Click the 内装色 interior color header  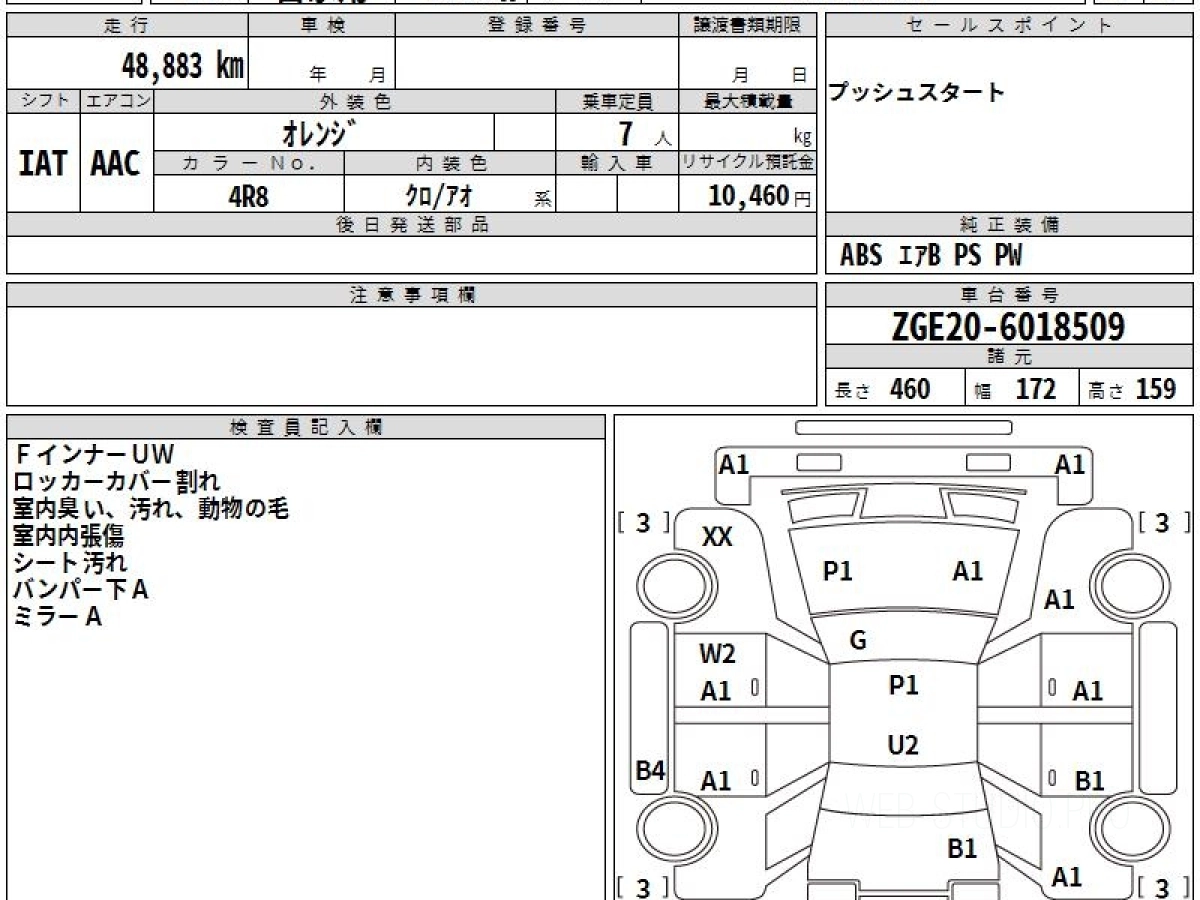[450, 163]
